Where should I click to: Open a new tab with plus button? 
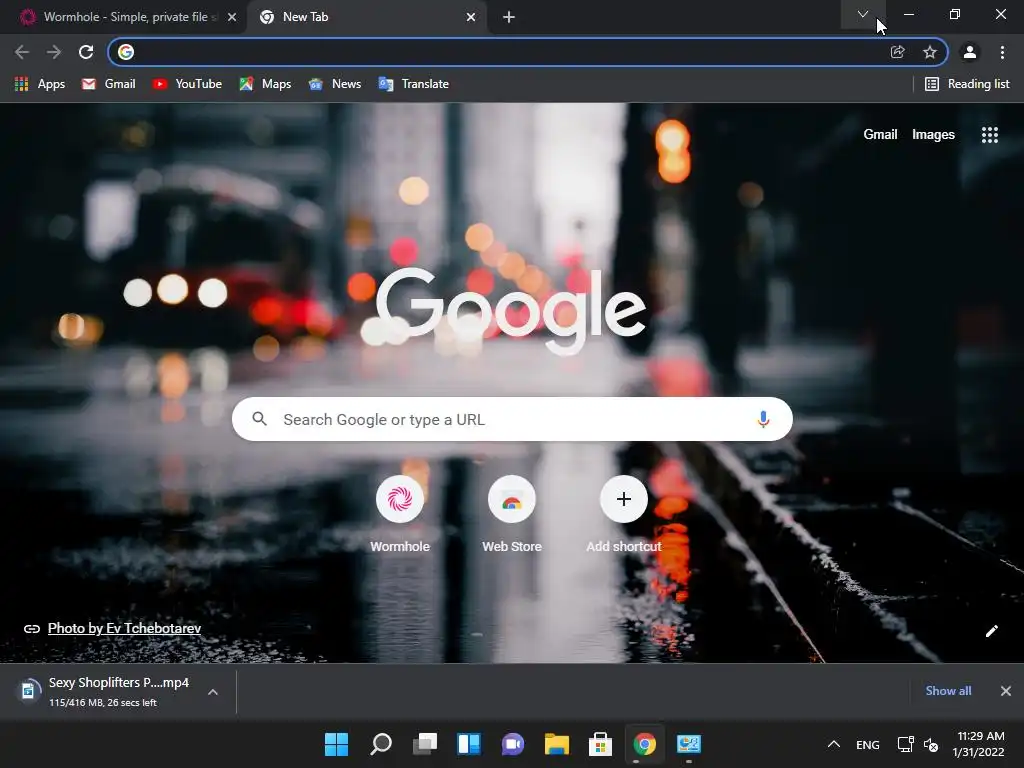pos(509,17)
